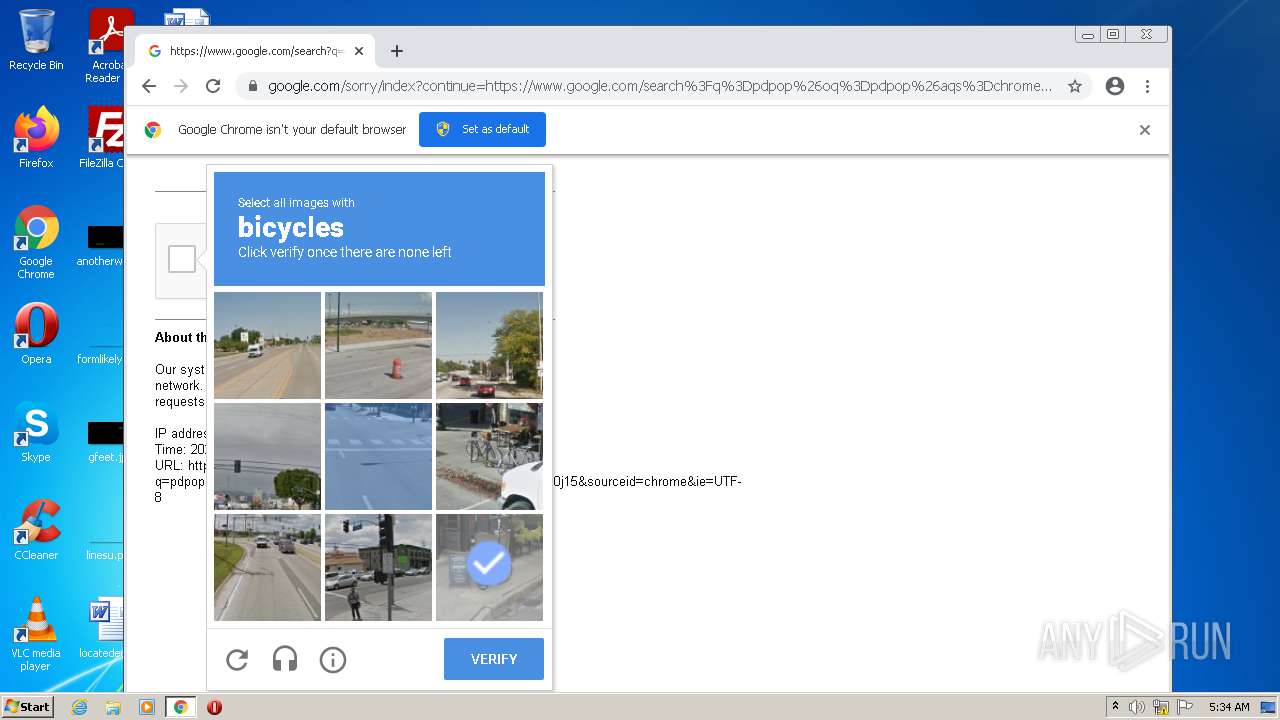Select the curved road traffic tile
Viewport: 1280px width, 720px height.
[x=267, y=567]
